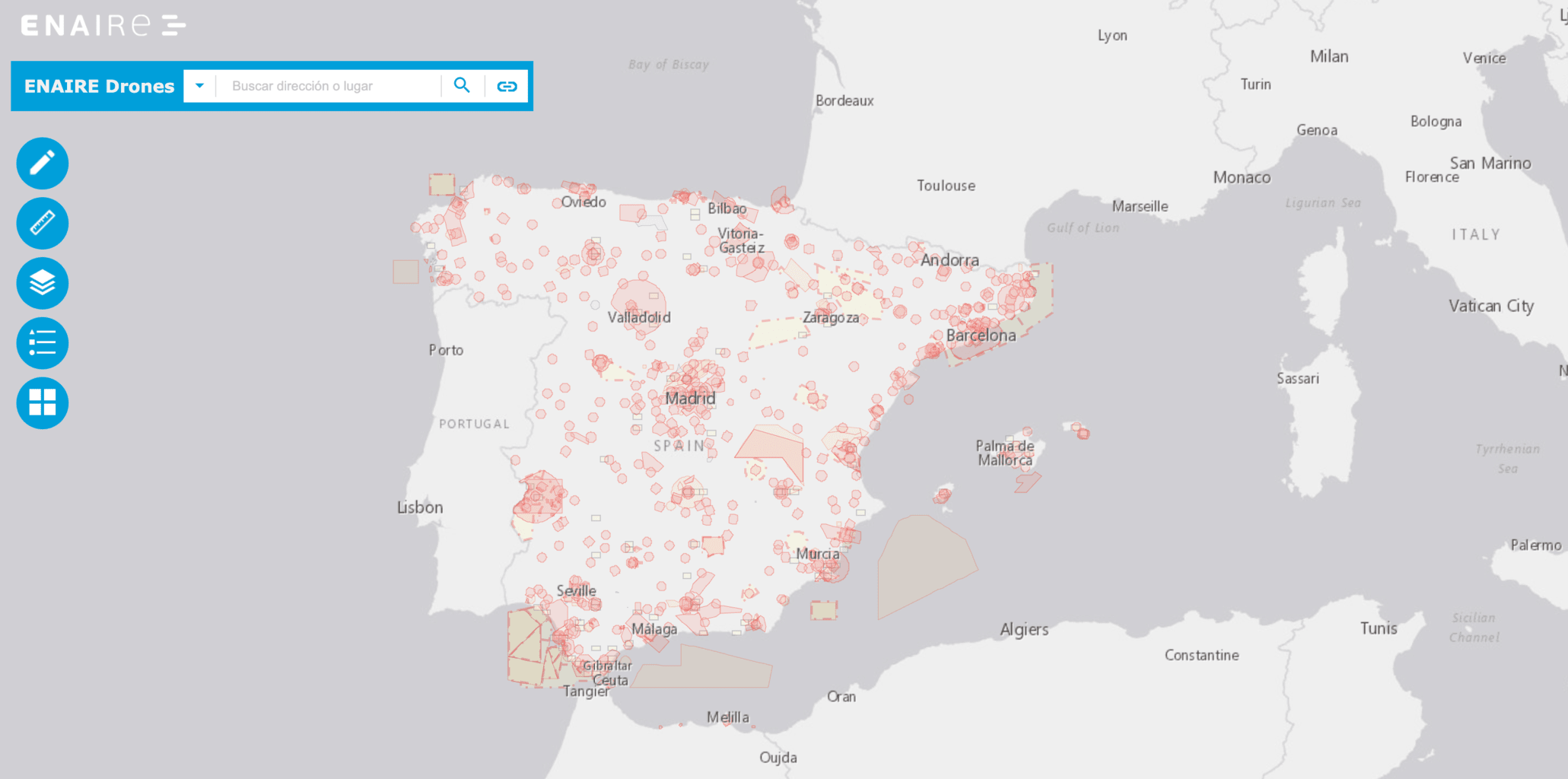Click the Murcia label on map

click(818, 554)
